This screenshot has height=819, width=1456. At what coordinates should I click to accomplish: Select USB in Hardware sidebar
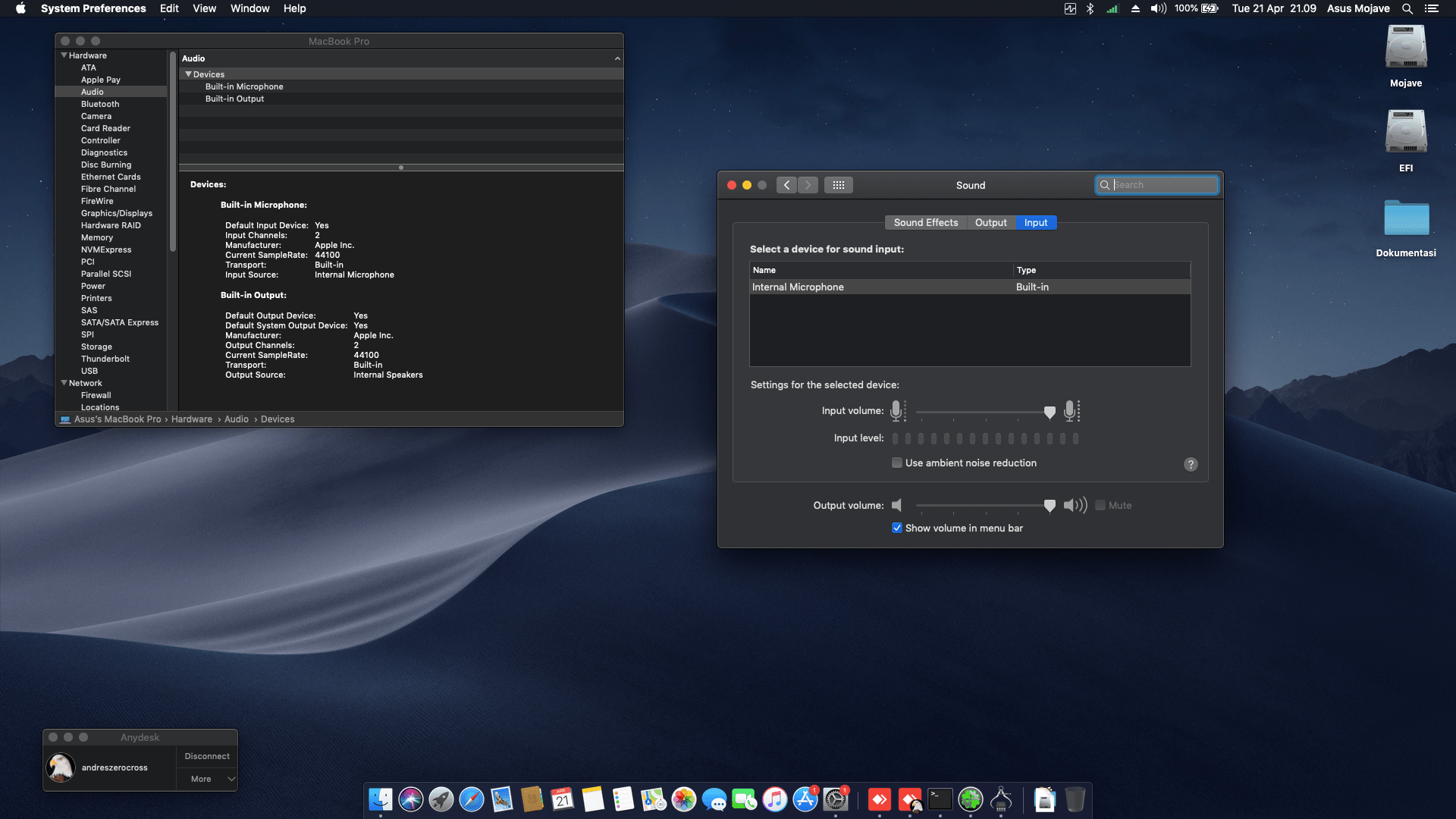click(x=89, y=371)
